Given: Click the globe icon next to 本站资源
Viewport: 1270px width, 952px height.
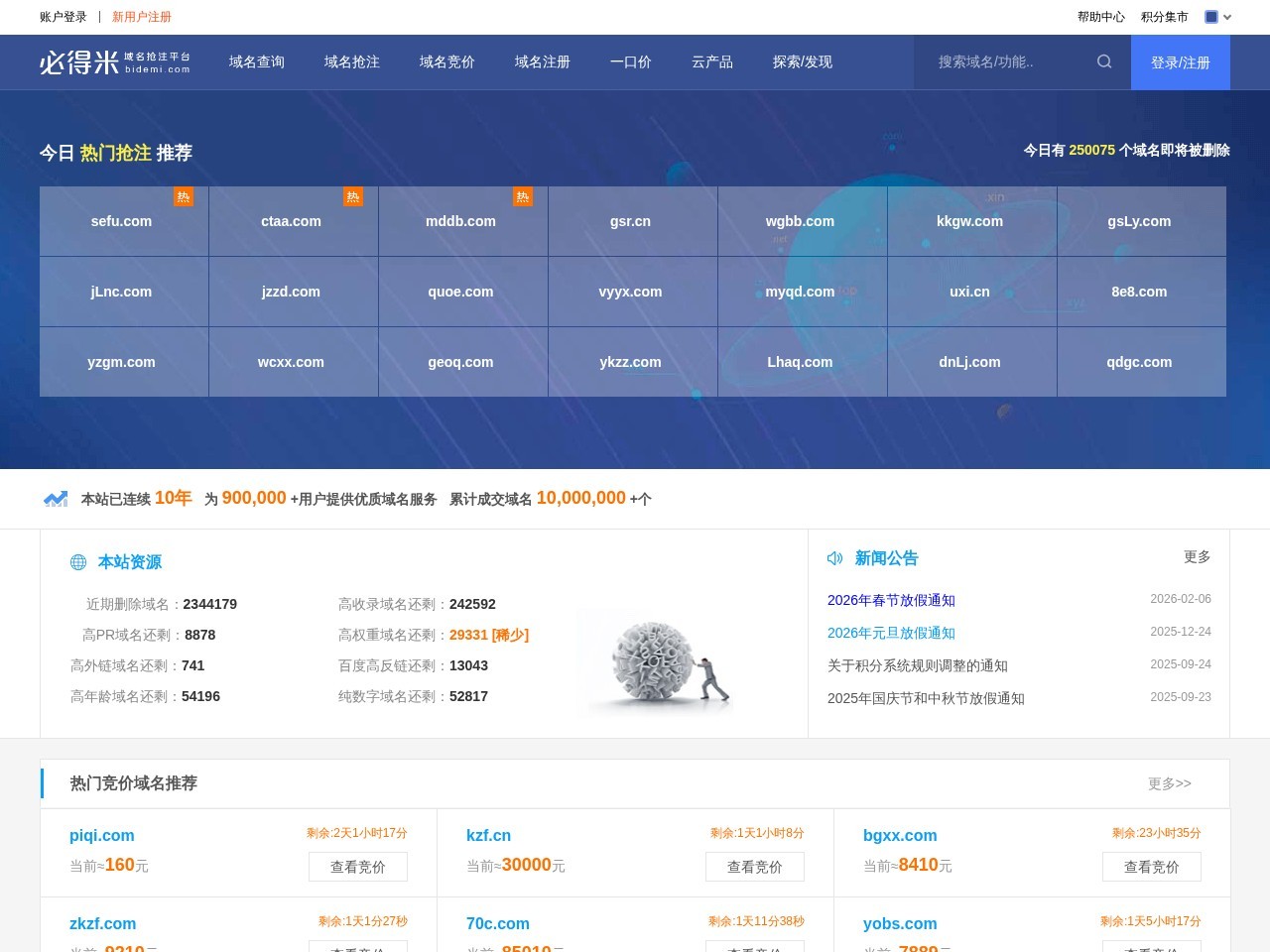Looking at the screenshot, I should coord(78,562).
